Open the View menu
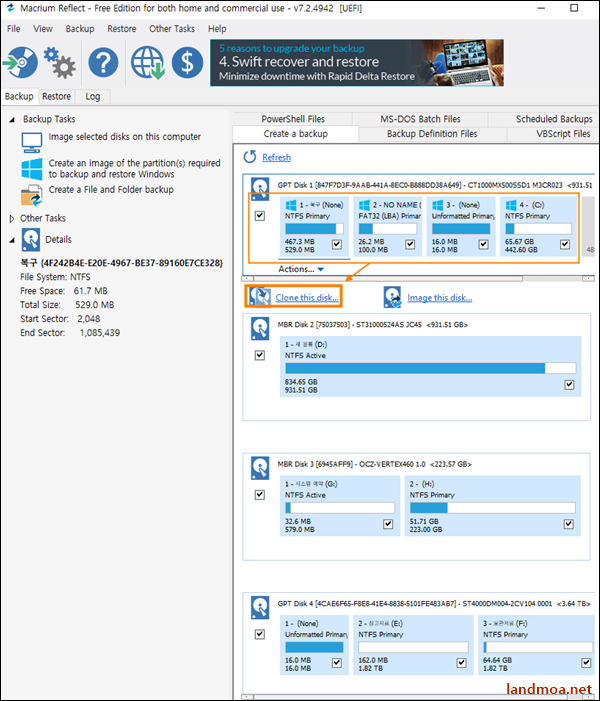 coord(43,29)
